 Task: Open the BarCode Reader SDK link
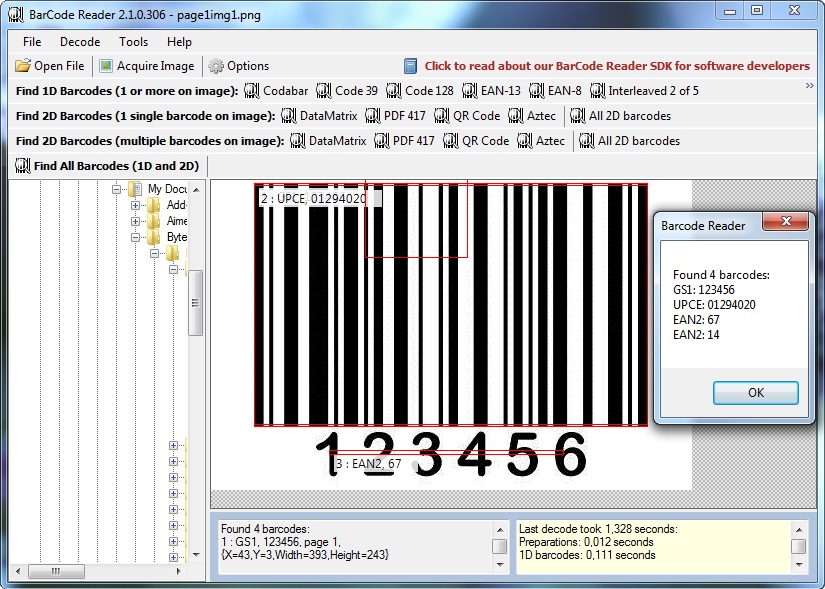coord(617,66)
